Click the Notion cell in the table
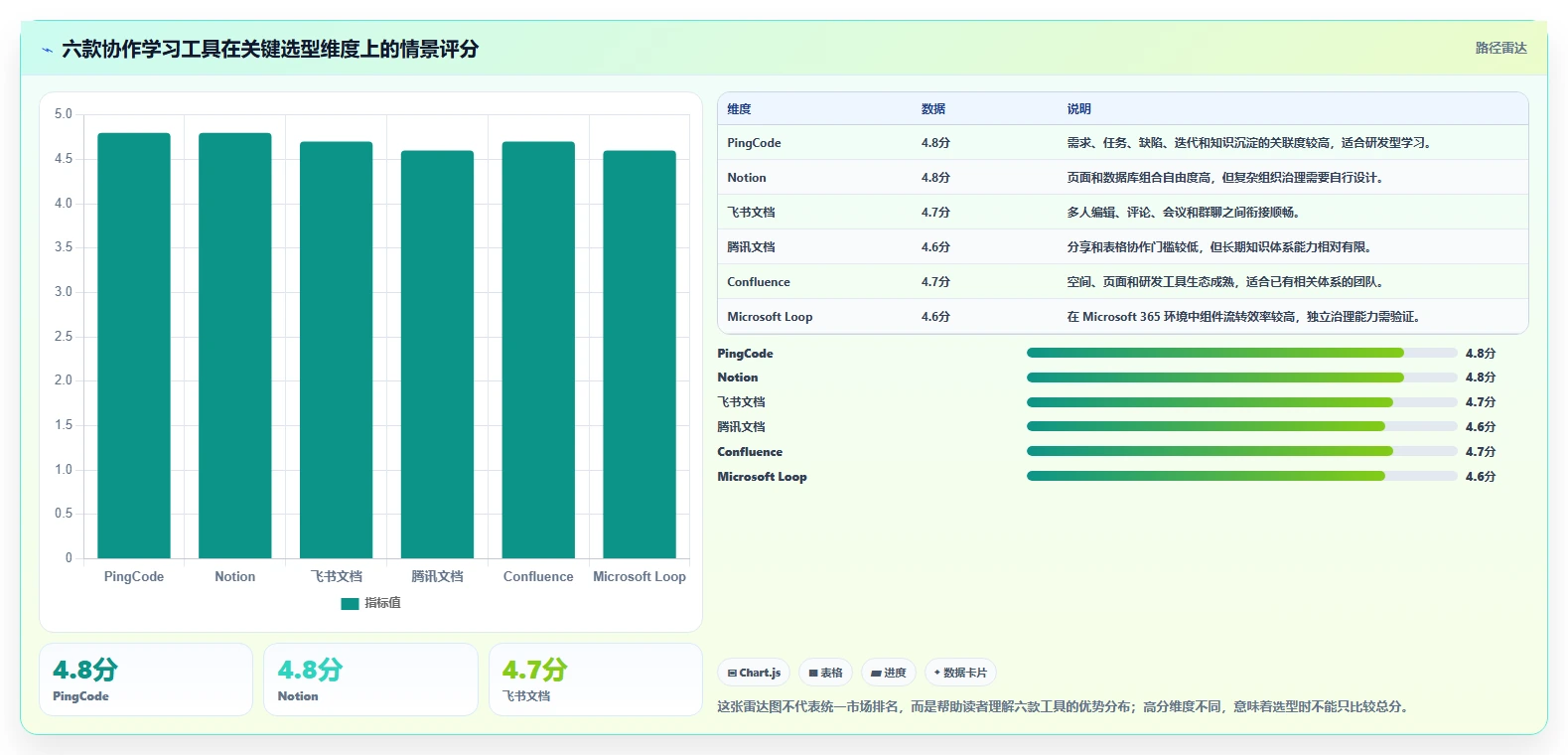The image size is (1568, 755). (x=747, y=178)
